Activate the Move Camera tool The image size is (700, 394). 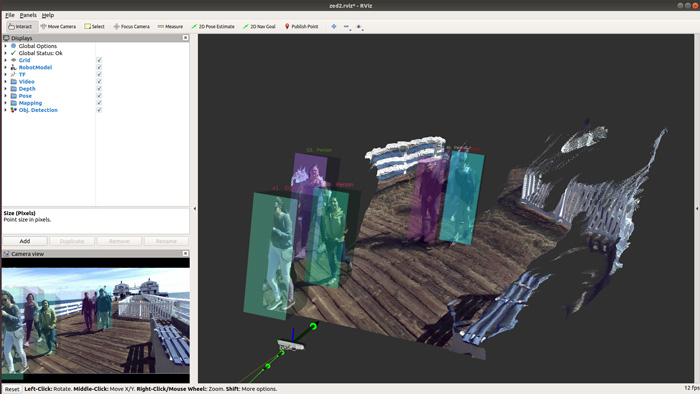tap(58, 26)
